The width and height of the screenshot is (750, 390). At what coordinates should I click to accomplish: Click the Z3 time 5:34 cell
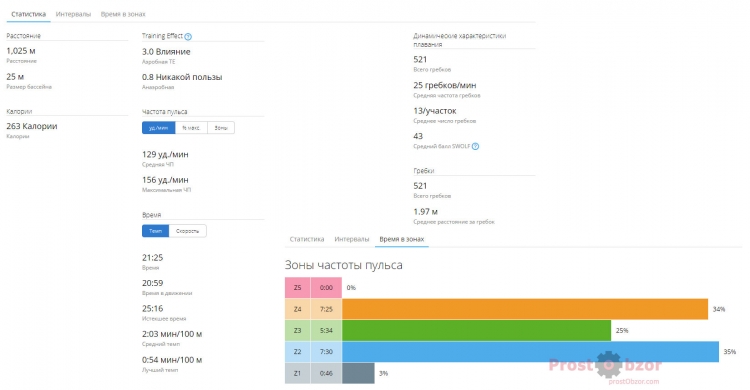click(326, 330)
